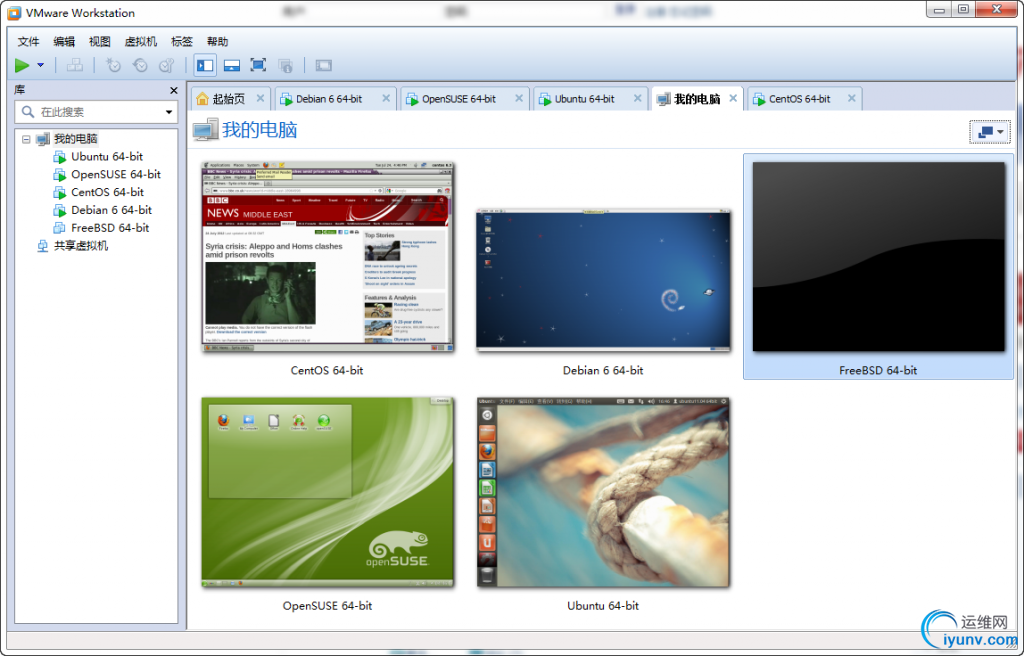Collapse the 我的电脑 tree node
Image resolution: width=1024 pixels, height=656 pixels.
tap(26, 139)
